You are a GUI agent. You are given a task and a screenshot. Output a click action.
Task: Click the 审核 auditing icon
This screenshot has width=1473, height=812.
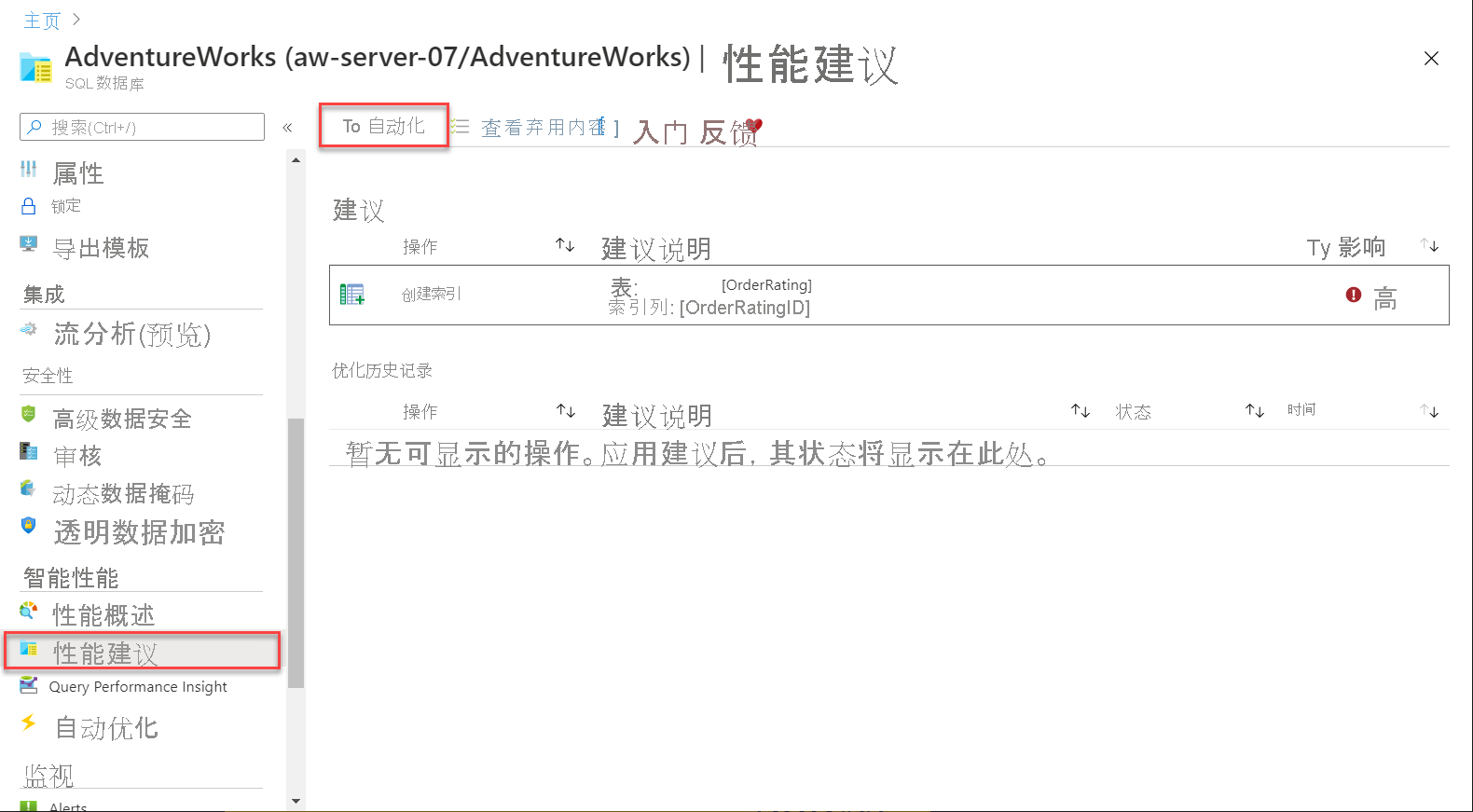29,452
